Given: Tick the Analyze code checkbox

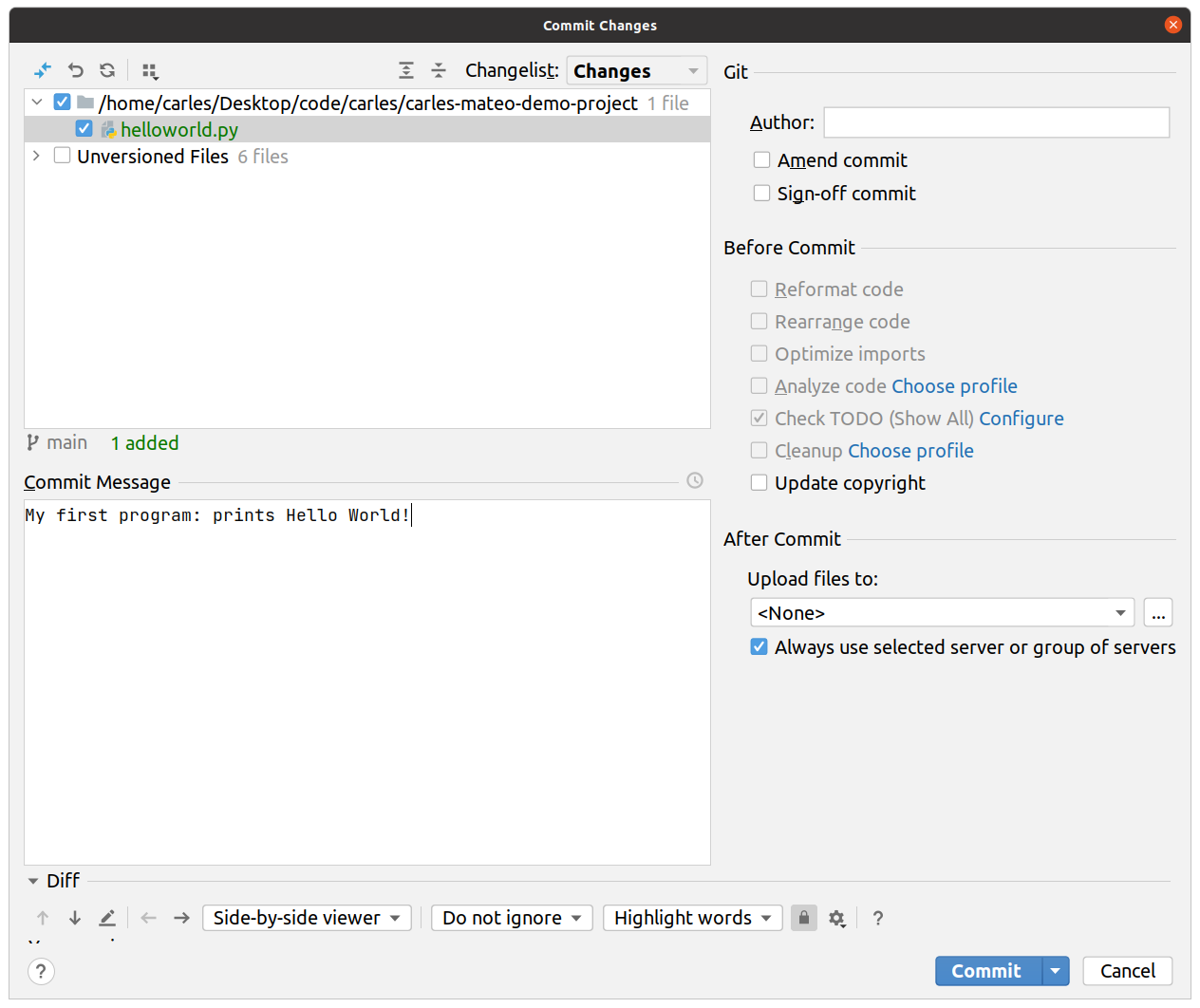Looking at the screenshot, I should (x=759, y=385).
